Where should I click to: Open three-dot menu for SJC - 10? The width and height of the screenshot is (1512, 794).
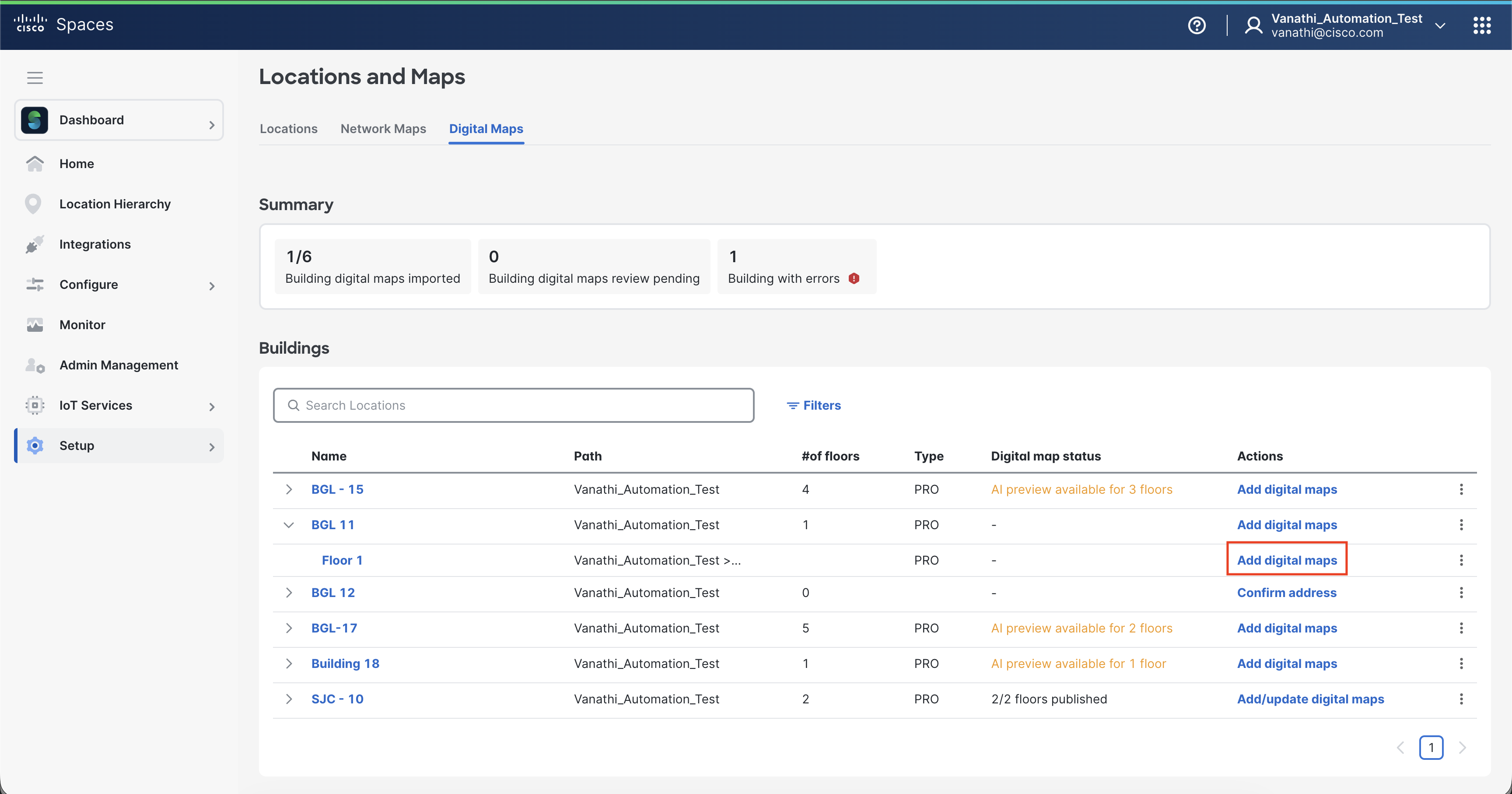point(1461,699)
